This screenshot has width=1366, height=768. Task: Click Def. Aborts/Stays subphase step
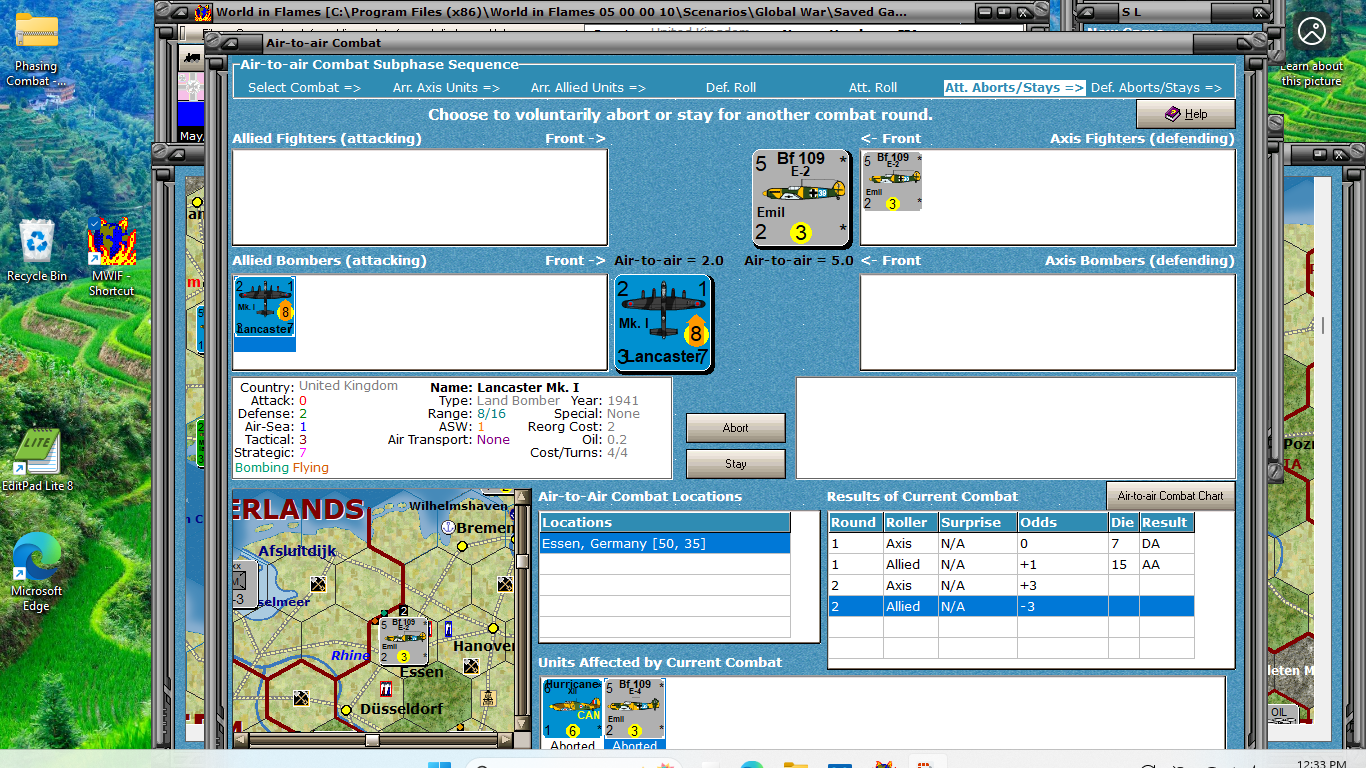point(1156,87)
